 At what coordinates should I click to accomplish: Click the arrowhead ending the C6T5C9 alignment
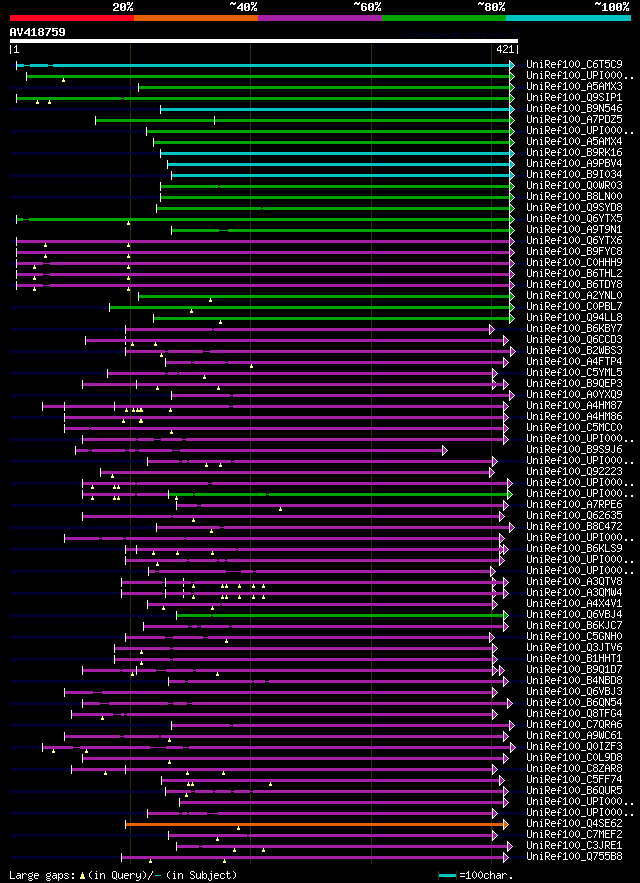[x=512, y=65]
